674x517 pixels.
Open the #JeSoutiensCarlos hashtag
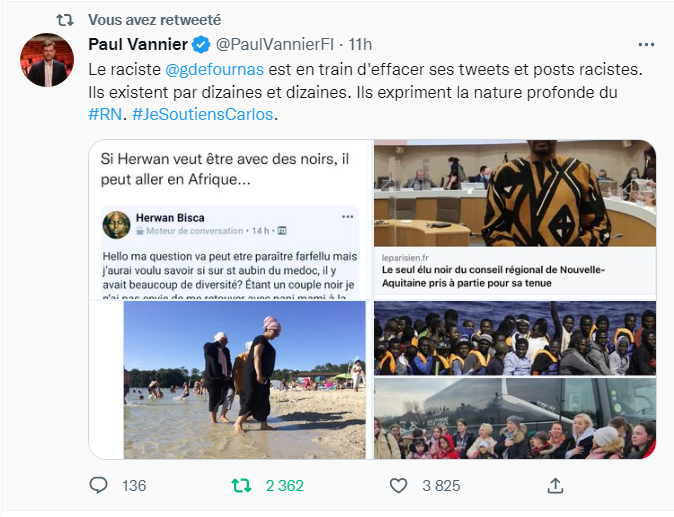tap(203, 114)
